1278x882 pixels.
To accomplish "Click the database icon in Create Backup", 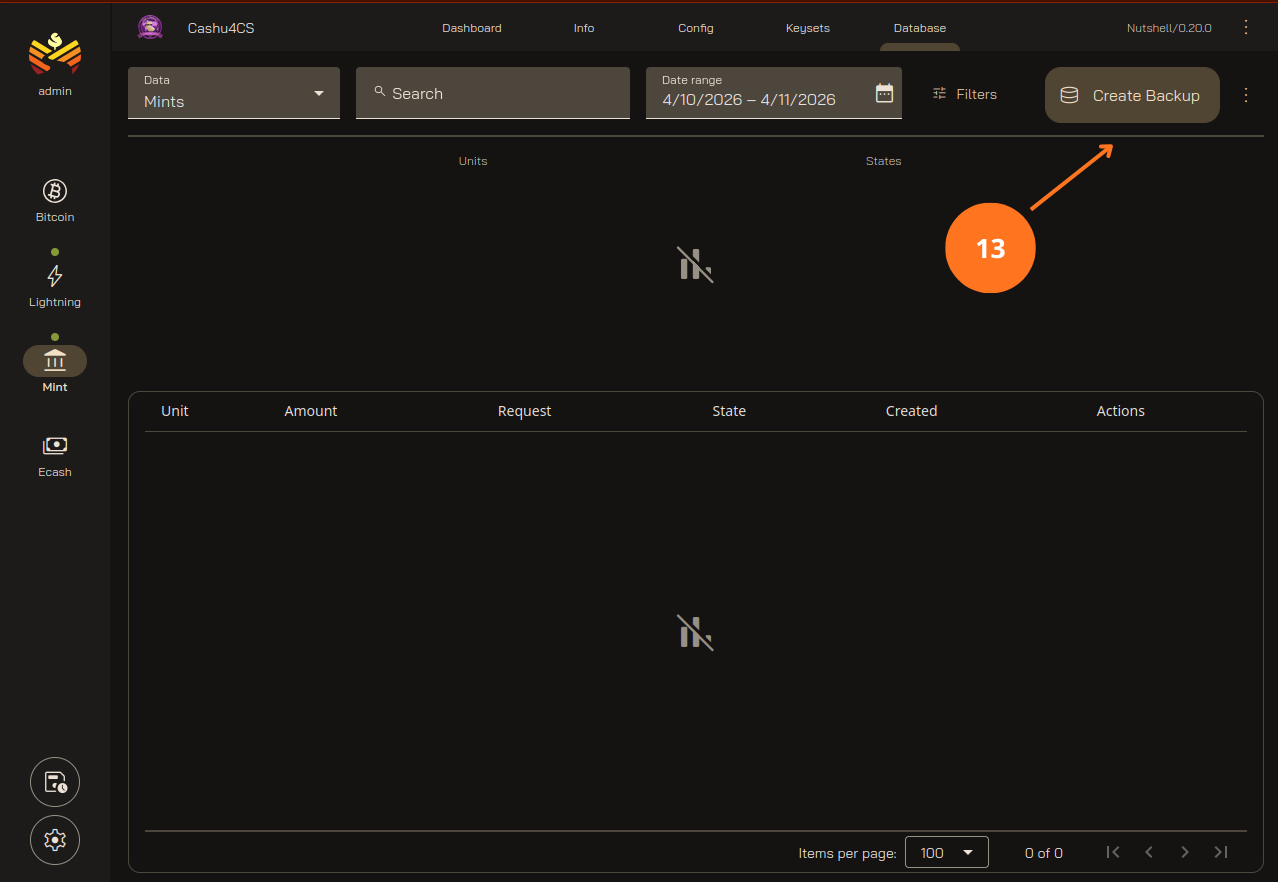I will [x=1069, y=96].
